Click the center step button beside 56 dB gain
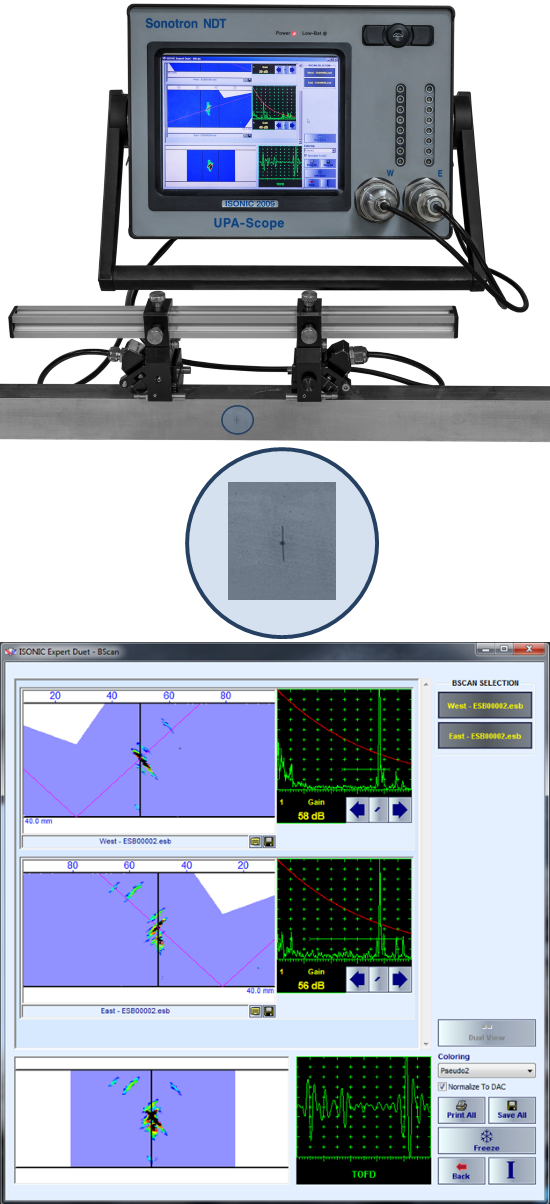 378,979
